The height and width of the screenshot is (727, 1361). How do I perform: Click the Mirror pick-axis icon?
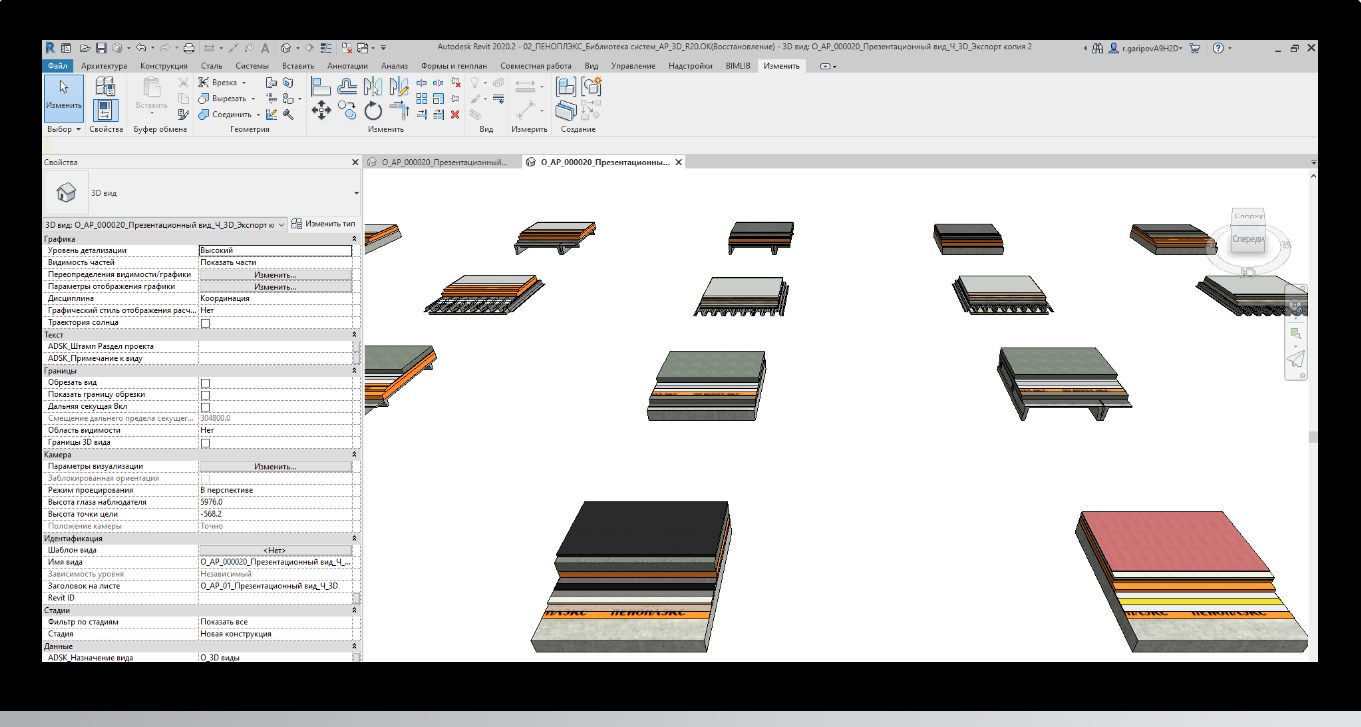point(371,85)
